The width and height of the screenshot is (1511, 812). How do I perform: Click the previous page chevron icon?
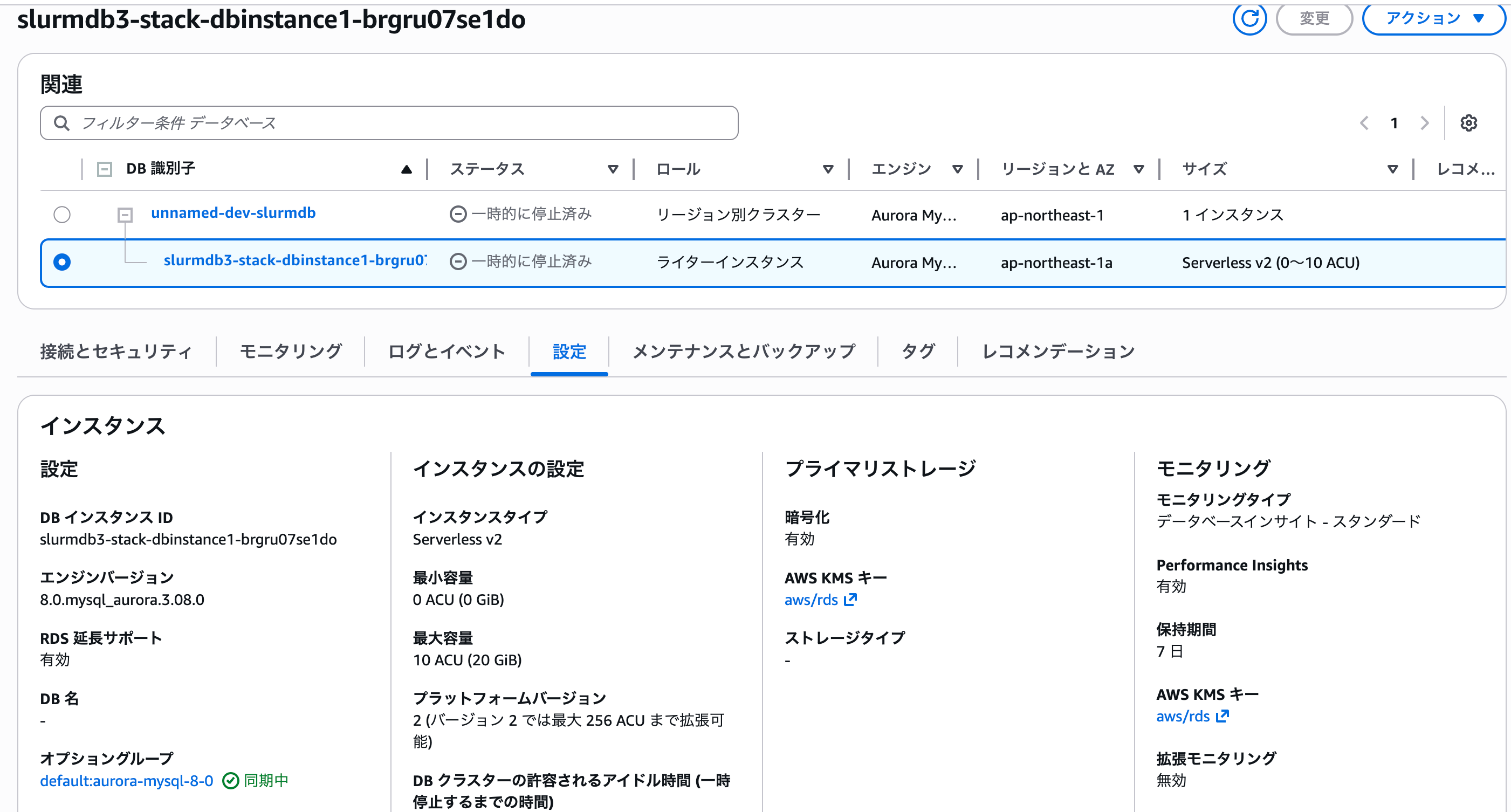1364,123
